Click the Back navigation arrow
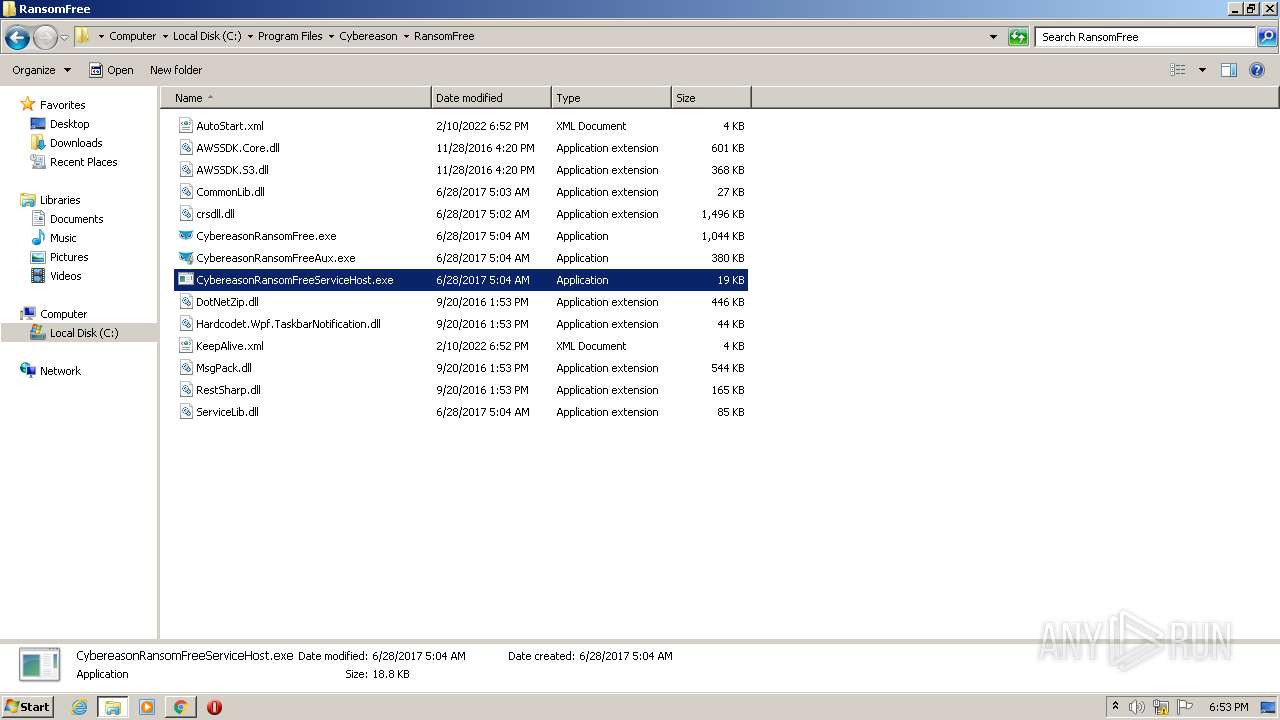The width and height of the screenshot is (1280, 720). tap(17, 37)
